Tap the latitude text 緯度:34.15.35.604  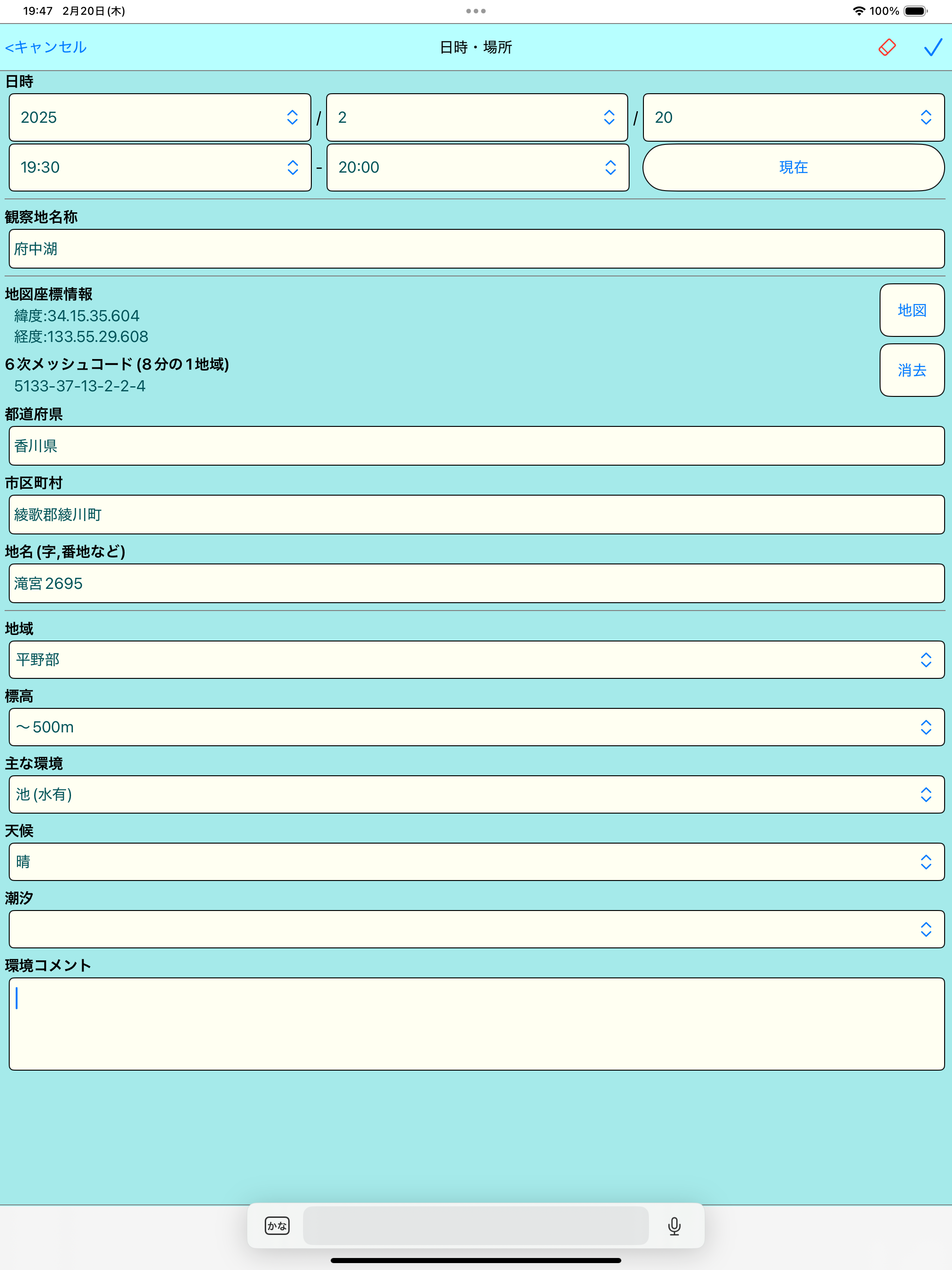point(77,316)
